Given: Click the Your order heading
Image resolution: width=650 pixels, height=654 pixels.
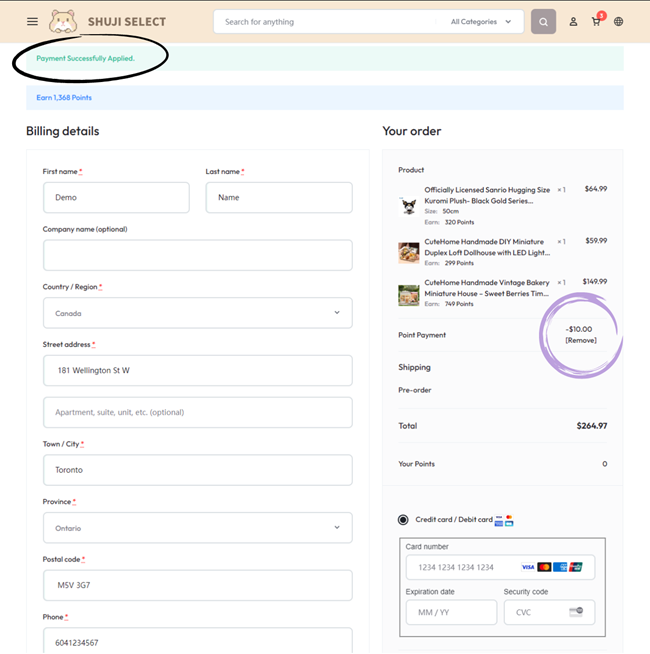Looking at the screenshot, I should [412, 131].
